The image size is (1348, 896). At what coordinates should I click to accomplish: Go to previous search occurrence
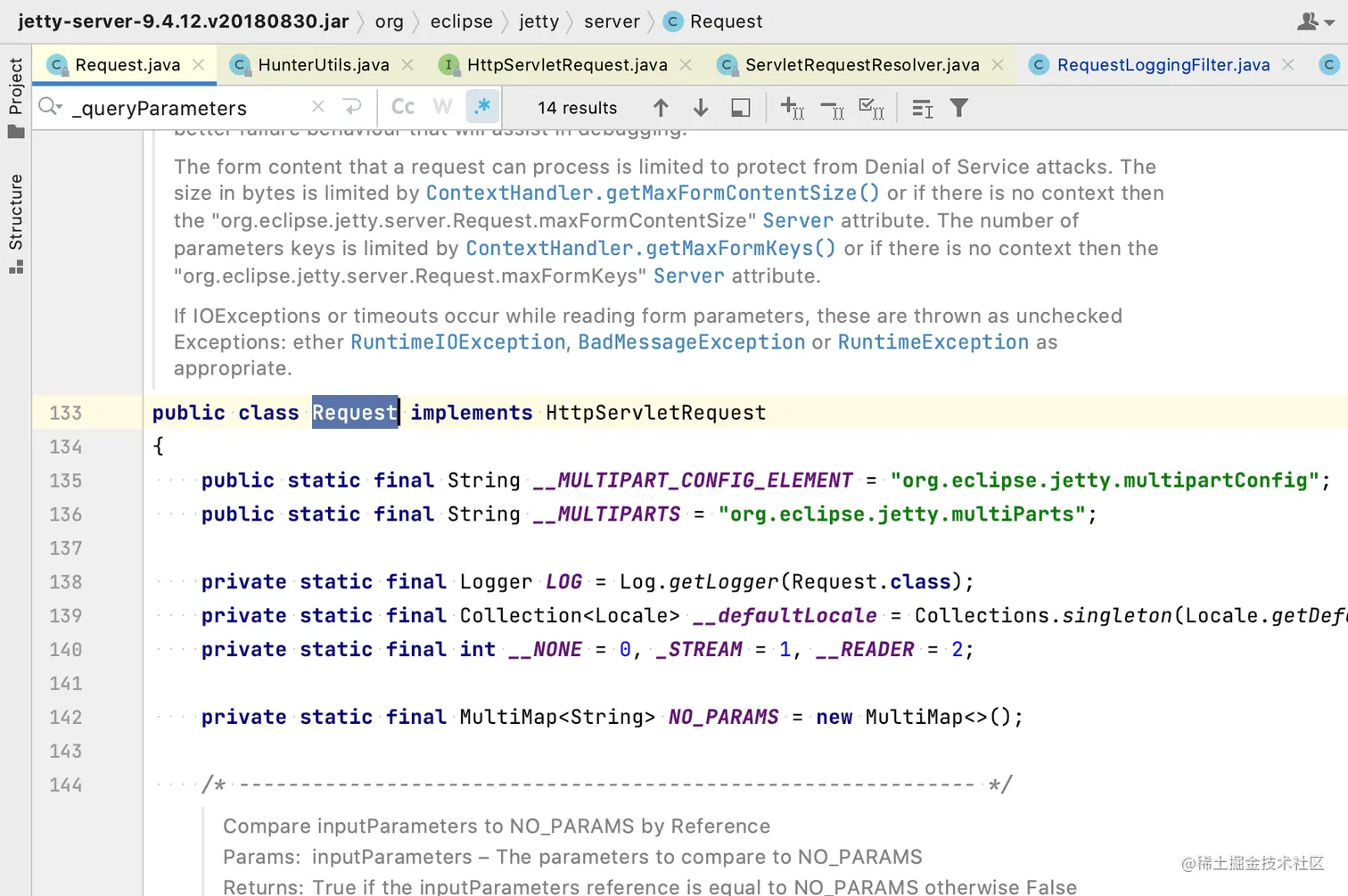pos(661,108)
